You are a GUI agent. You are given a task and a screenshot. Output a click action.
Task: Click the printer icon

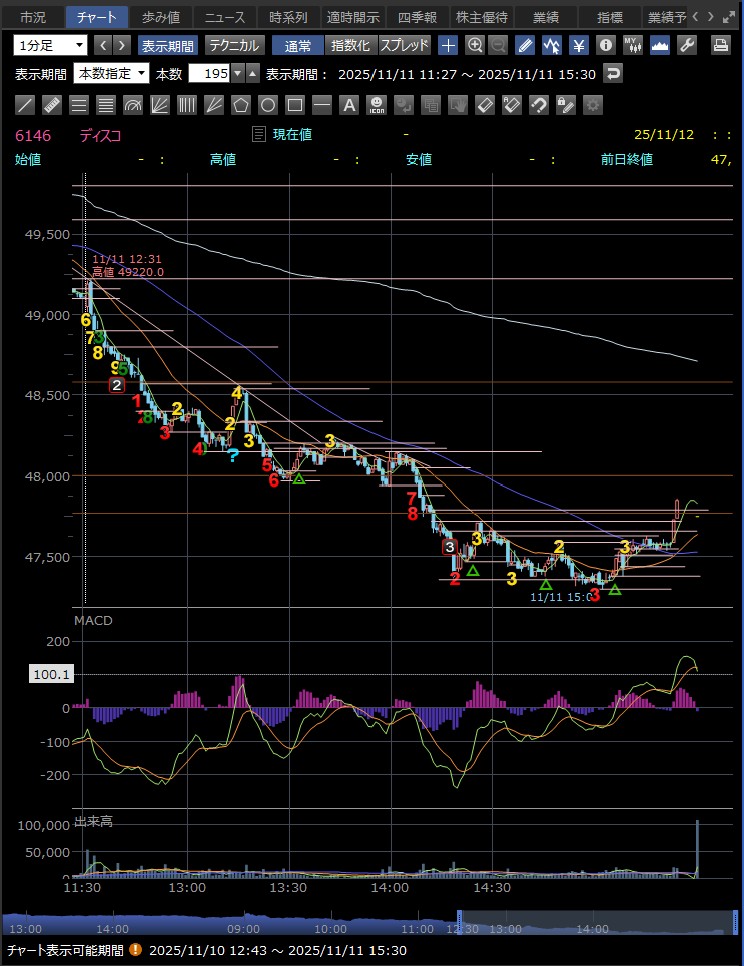(x=720, y=45)
